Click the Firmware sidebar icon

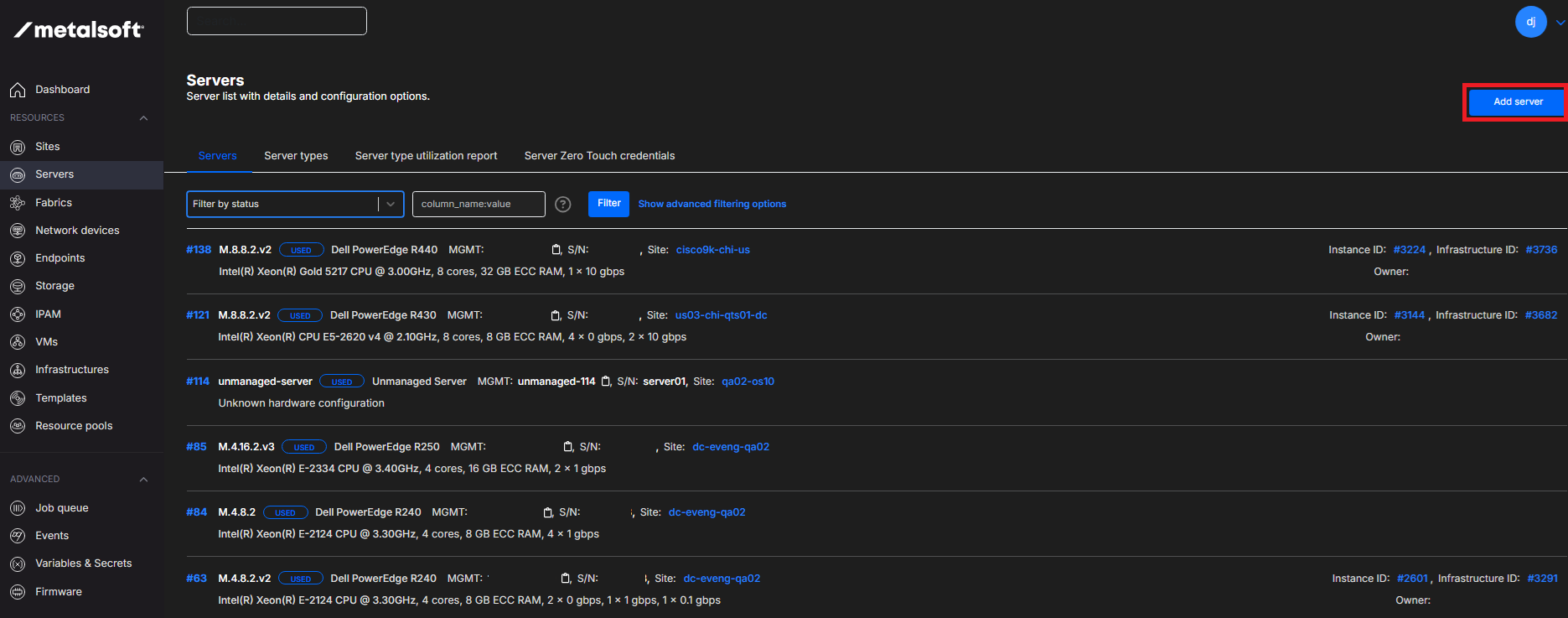(x=18, y=592)
